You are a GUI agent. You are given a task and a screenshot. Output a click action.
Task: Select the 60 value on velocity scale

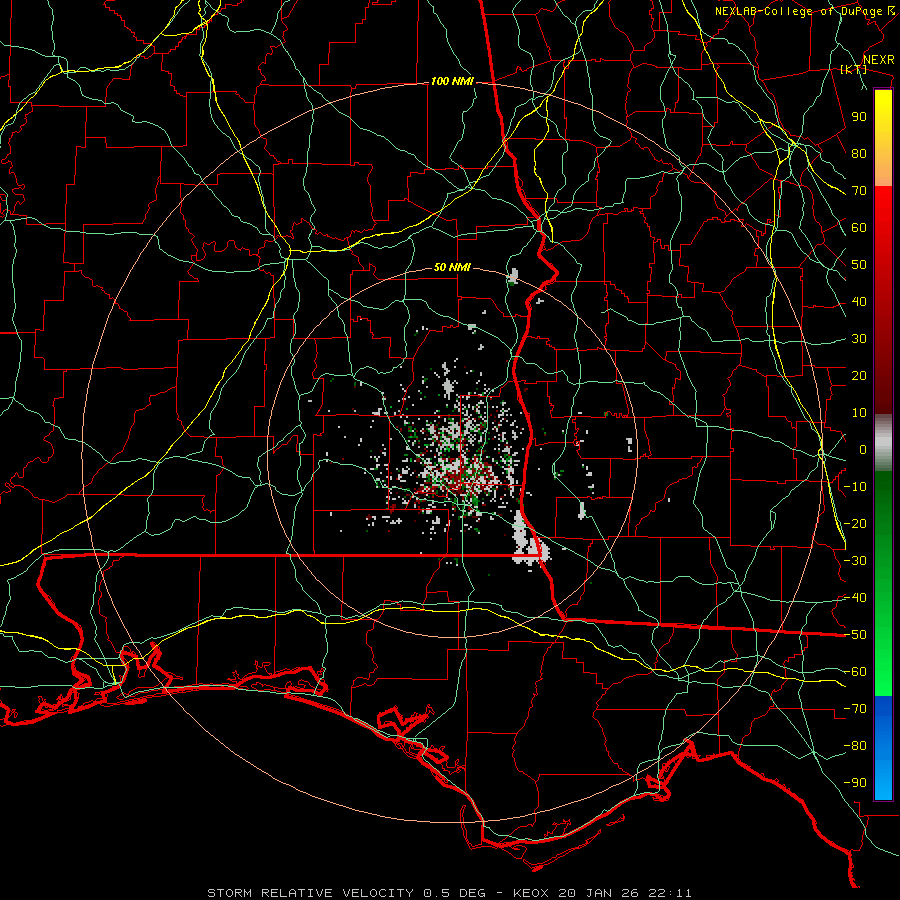pyautogui.click(x=859, y=227)
